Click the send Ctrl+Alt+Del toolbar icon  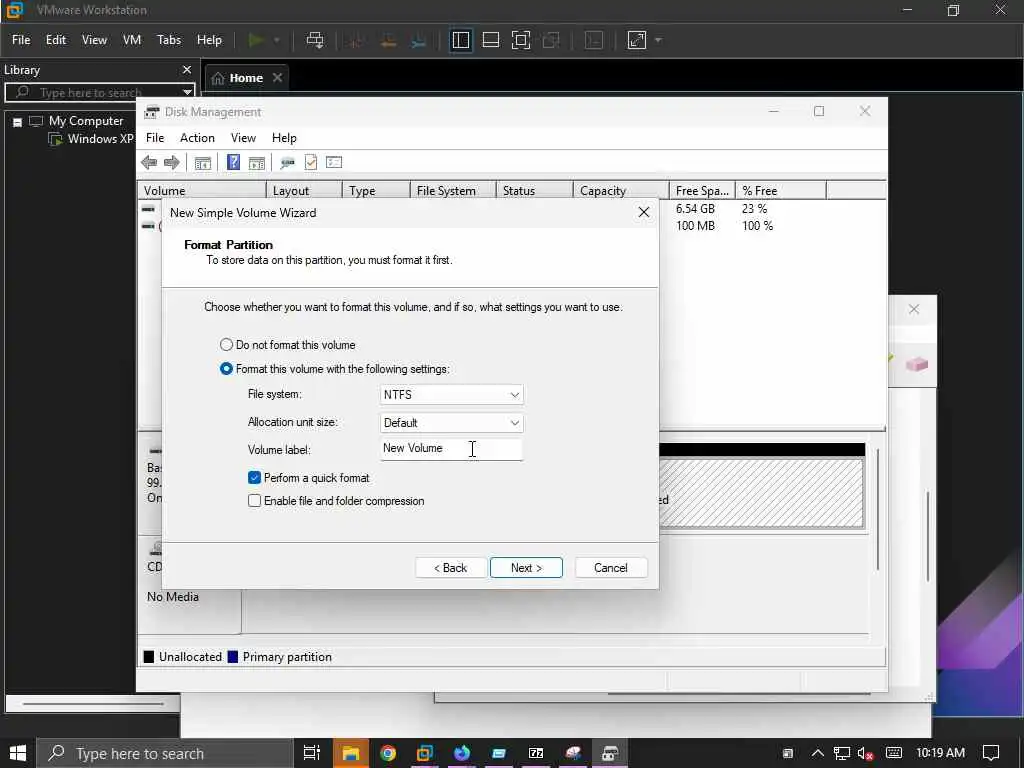[315, 40]
